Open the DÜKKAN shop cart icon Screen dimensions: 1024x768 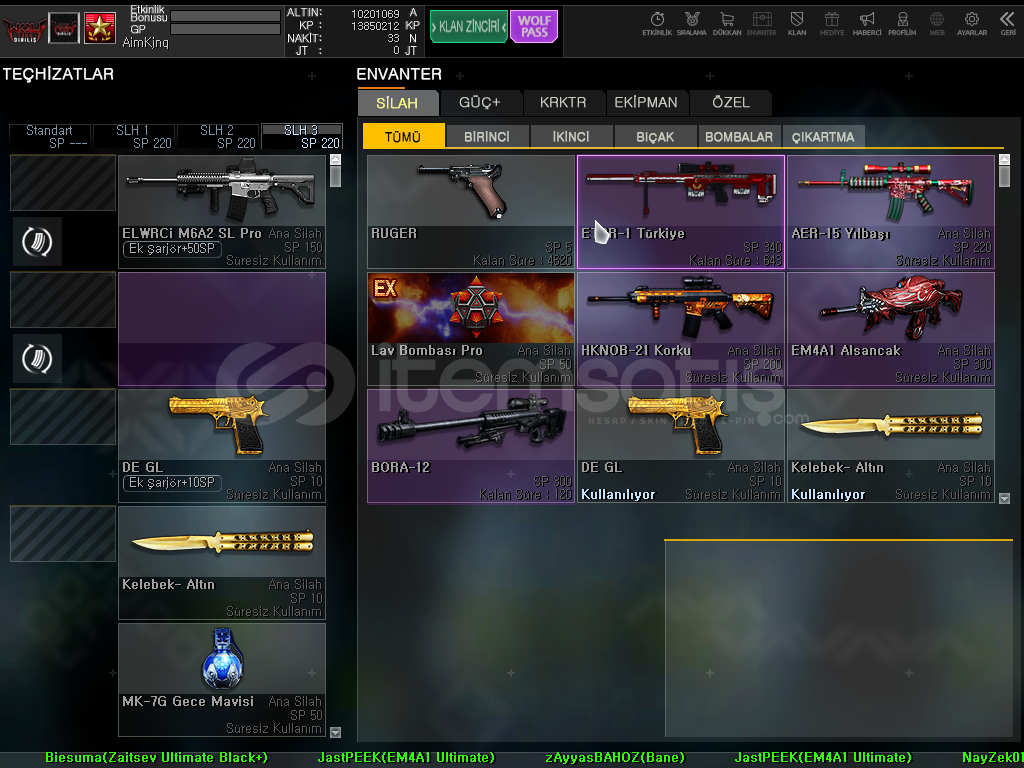727,24
